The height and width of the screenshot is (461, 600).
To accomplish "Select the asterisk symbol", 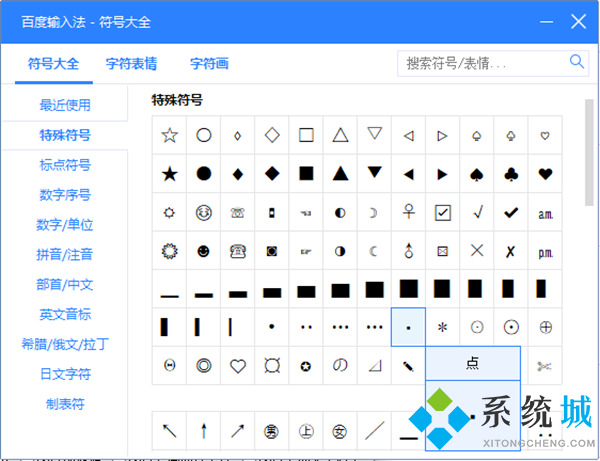I will [443, 327].
